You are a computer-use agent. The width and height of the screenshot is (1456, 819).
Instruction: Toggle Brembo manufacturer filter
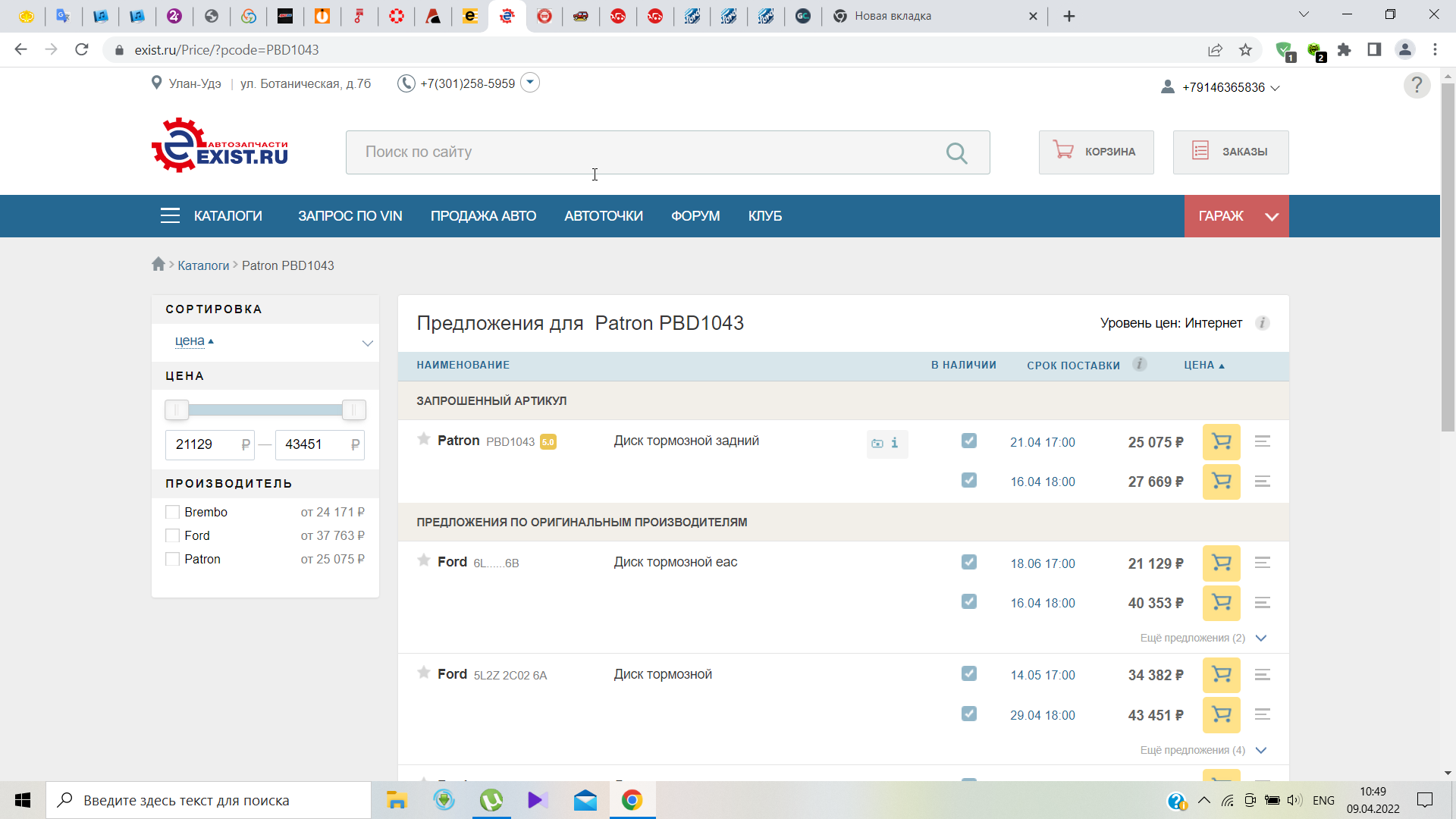click(x=172, y=513)
